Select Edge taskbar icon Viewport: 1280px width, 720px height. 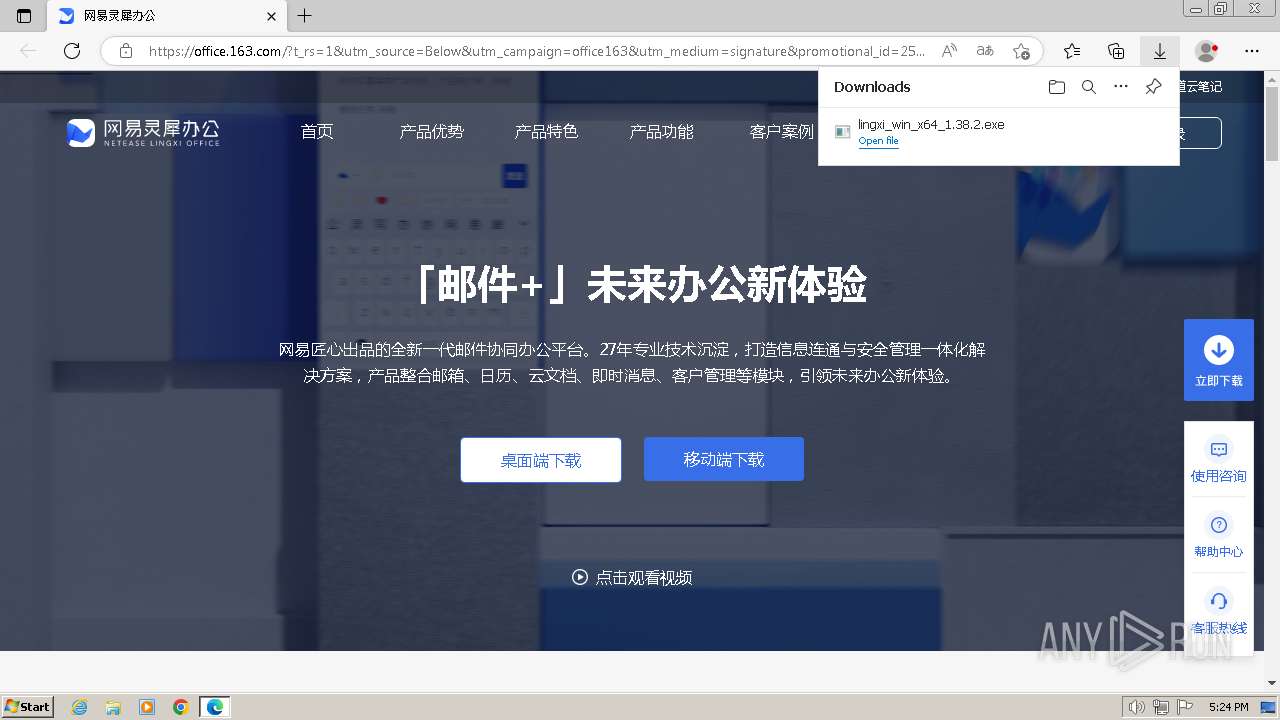click(x=215, y=707)
